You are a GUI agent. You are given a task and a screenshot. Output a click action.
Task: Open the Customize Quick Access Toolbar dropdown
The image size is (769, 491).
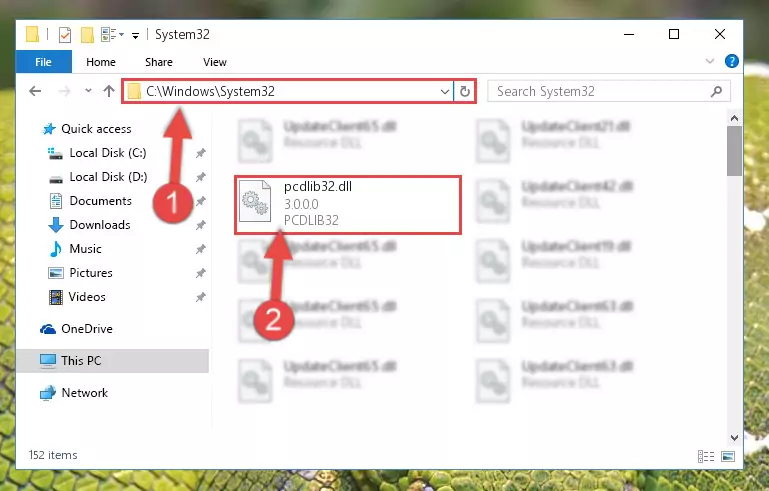135,35
